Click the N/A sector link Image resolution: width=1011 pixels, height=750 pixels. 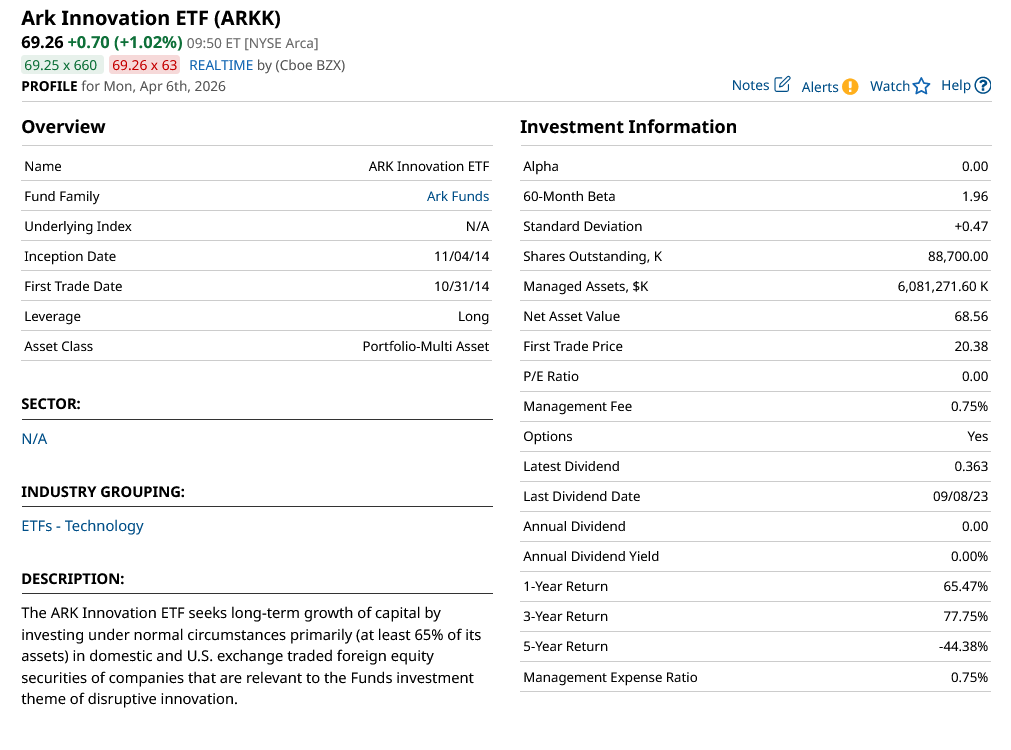point(34,439)
